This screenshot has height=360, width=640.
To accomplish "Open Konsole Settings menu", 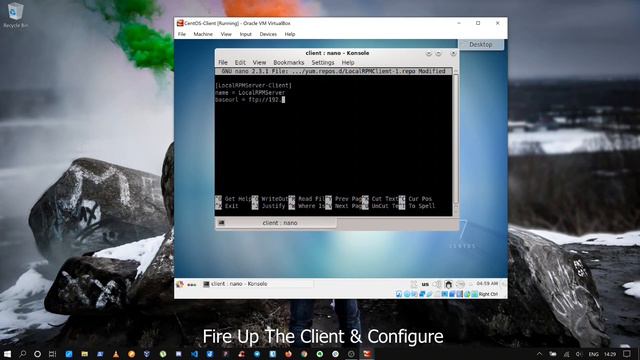I will click(x=323, y=62).
